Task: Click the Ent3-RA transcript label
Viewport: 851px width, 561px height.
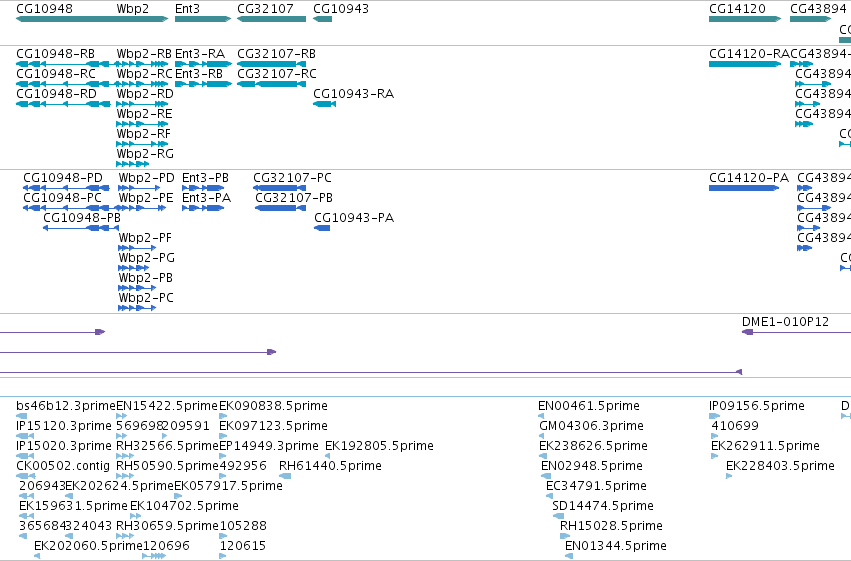Action: point(200,54)
